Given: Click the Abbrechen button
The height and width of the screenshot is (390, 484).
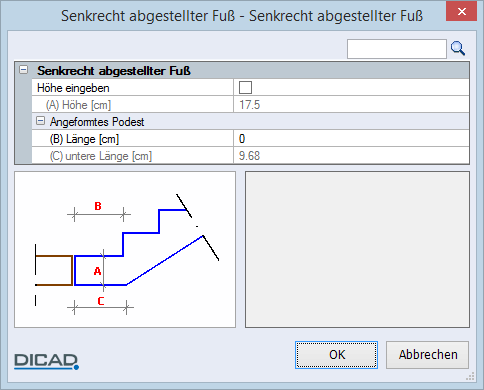Looking at the screenshot, I should tap(428, 355).
